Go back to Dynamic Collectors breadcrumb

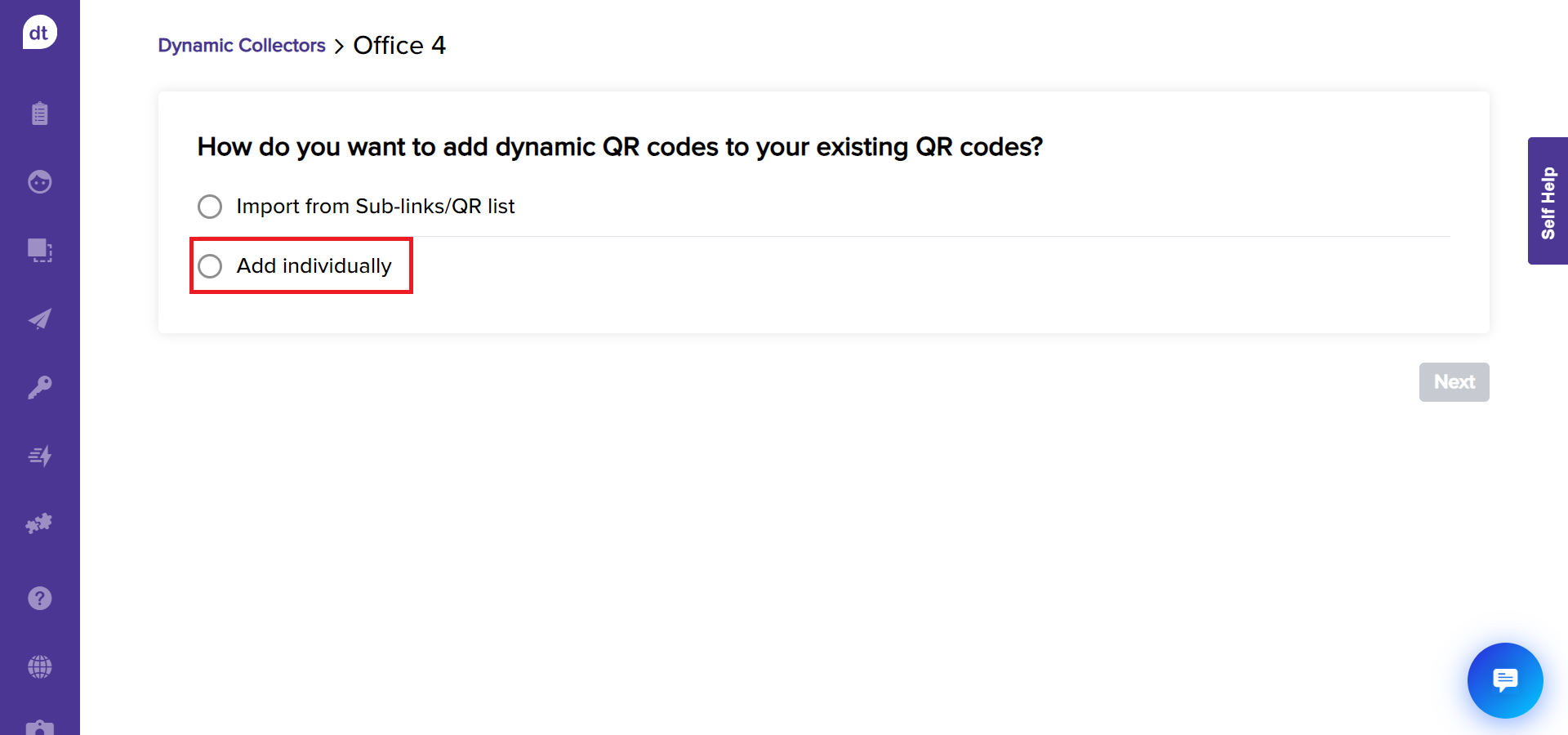[242, 46]
